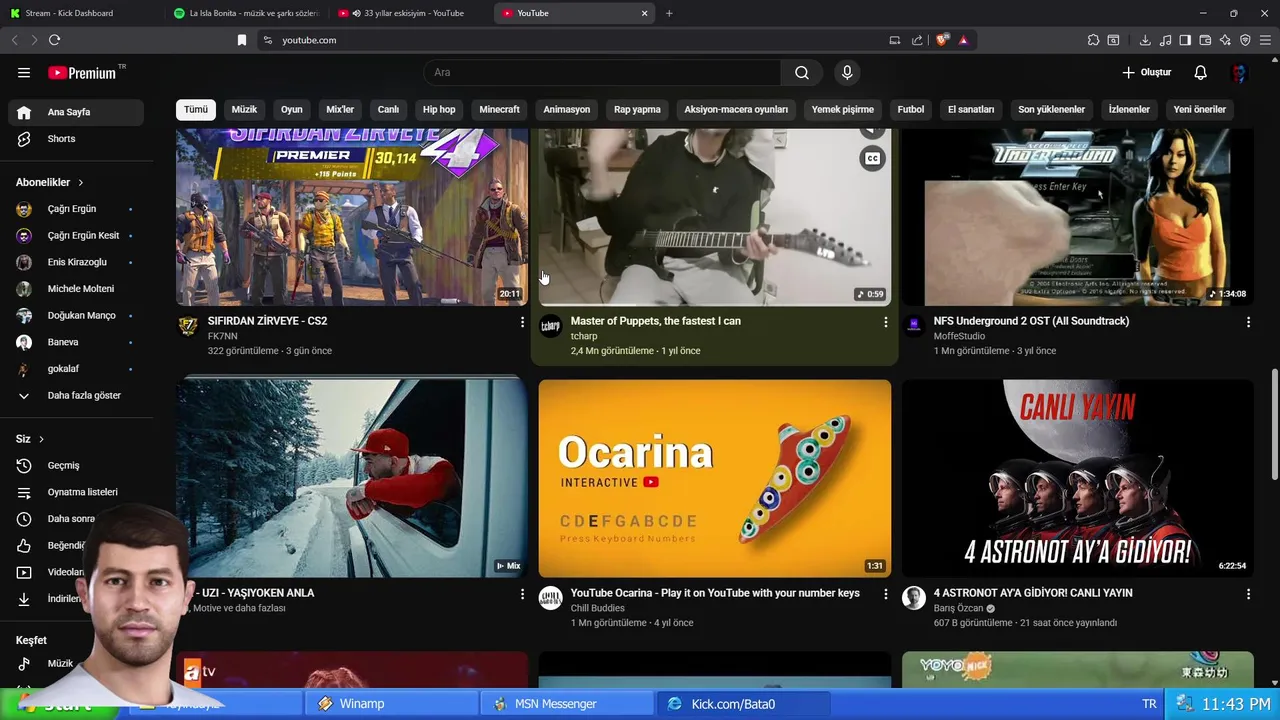This screenshot has height=720, width=1280.
Task: Select the Yeni öneriler chip
Action: pyautogui.click(x=1199, y=109)
